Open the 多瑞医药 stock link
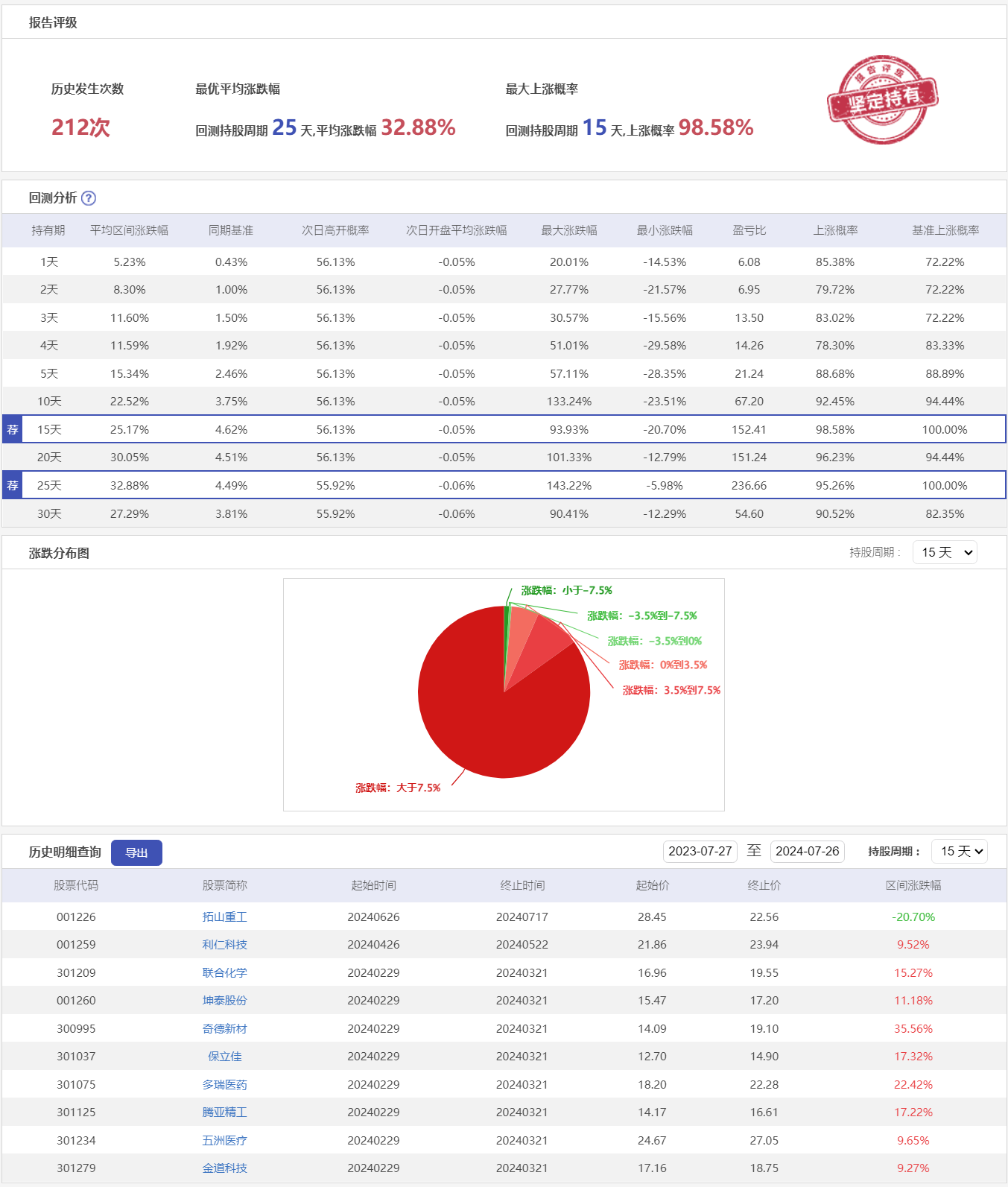The width and height of the screenshot is (1008, 1187). coord(224,1085)
